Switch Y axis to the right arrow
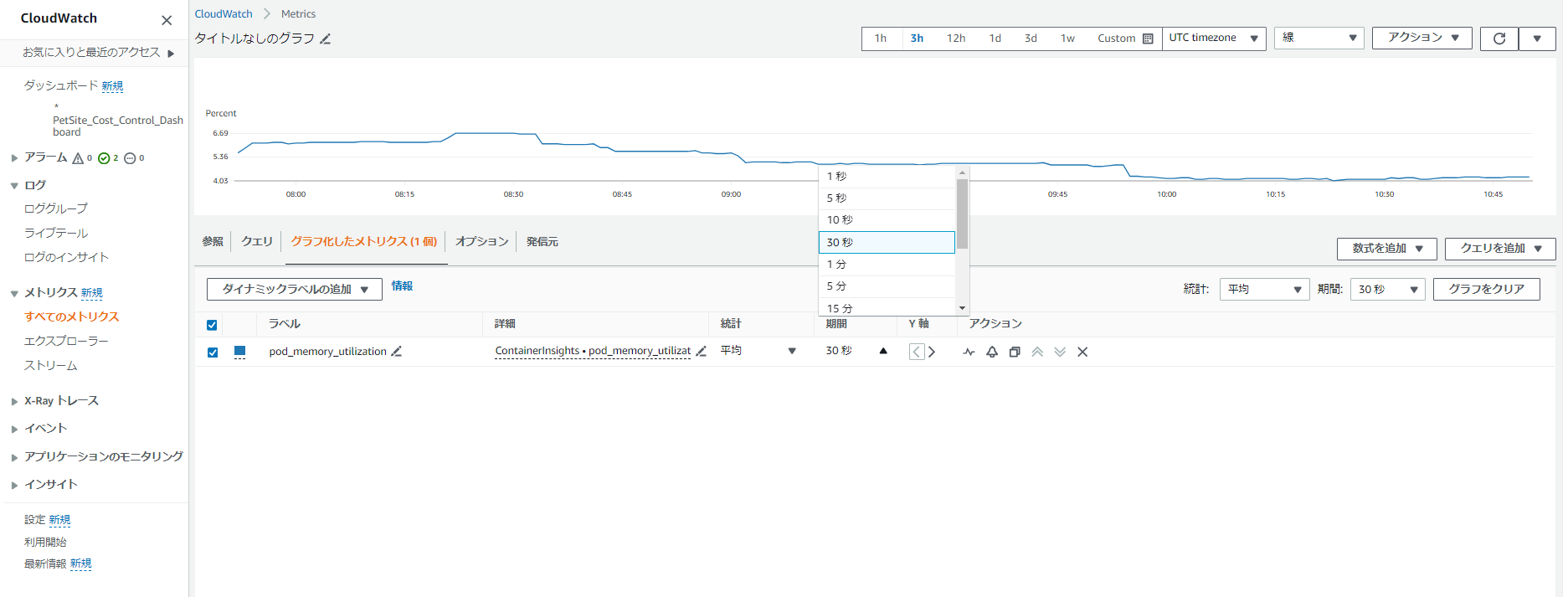Screen dimensions: 1568x597 coord(932,352)
